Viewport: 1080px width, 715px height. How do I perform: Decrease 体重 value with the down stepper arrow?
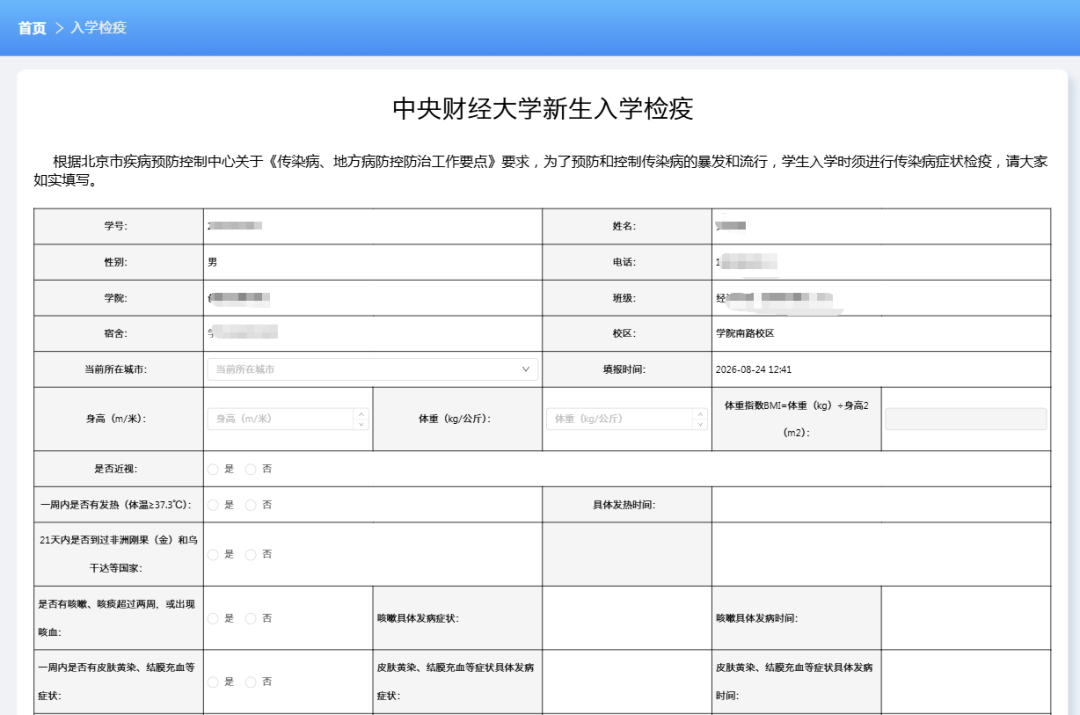tap(700, 424)
